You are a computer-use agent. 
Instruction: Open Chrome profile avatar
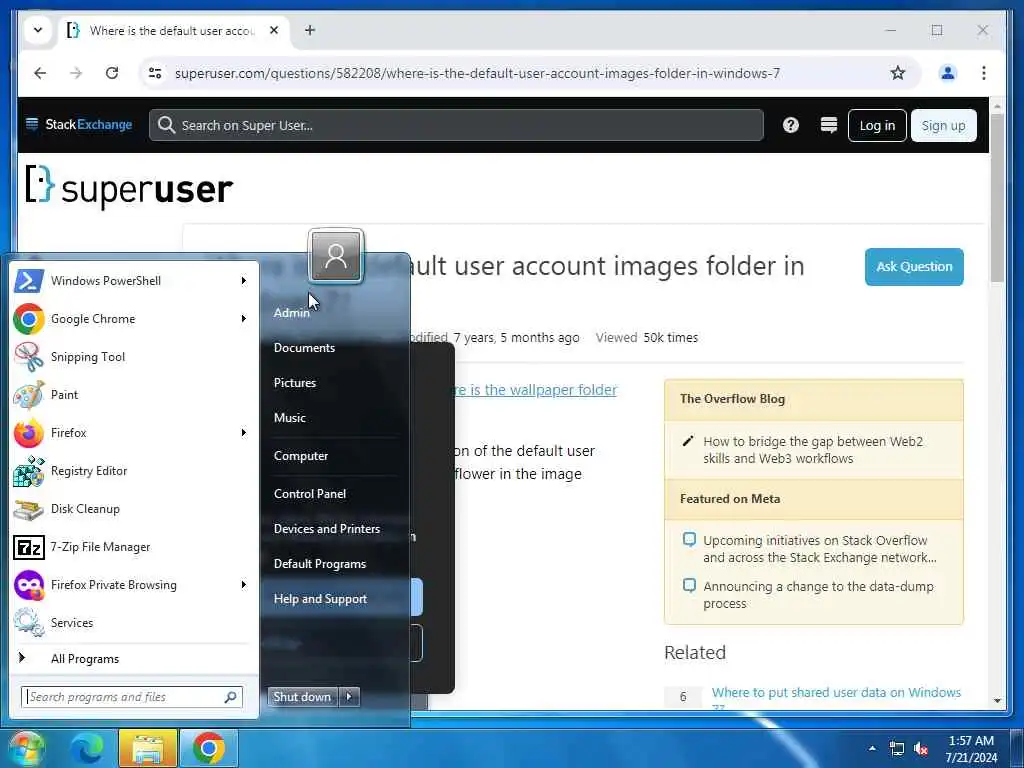pyautogui.click(x=948, y=73)
